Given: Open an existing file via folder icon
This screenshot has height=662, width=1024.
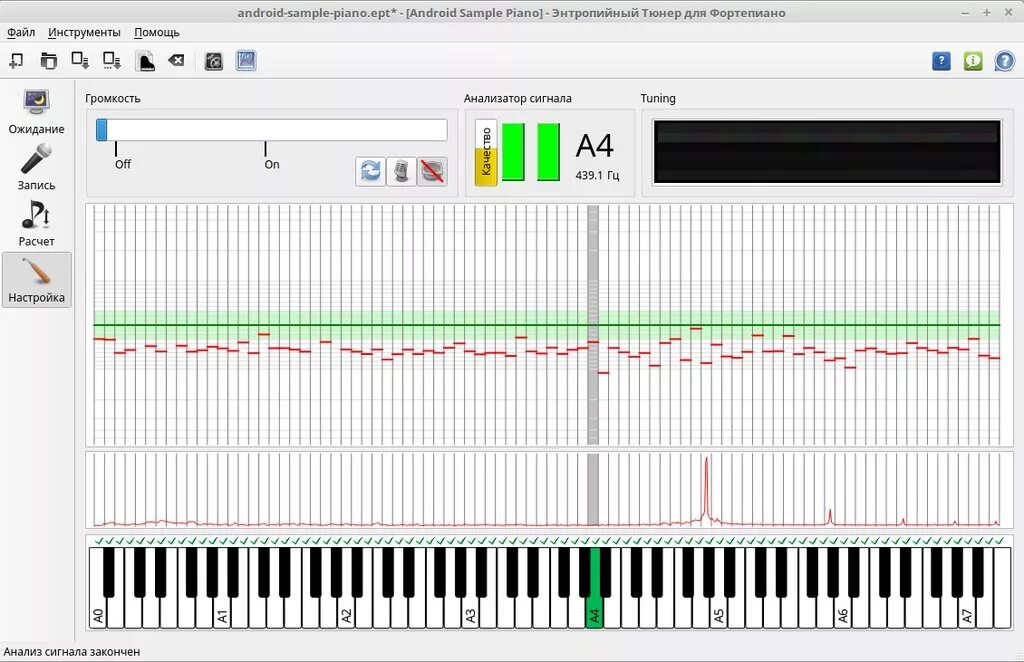Looking at the screenshot, I should [48, 61].
